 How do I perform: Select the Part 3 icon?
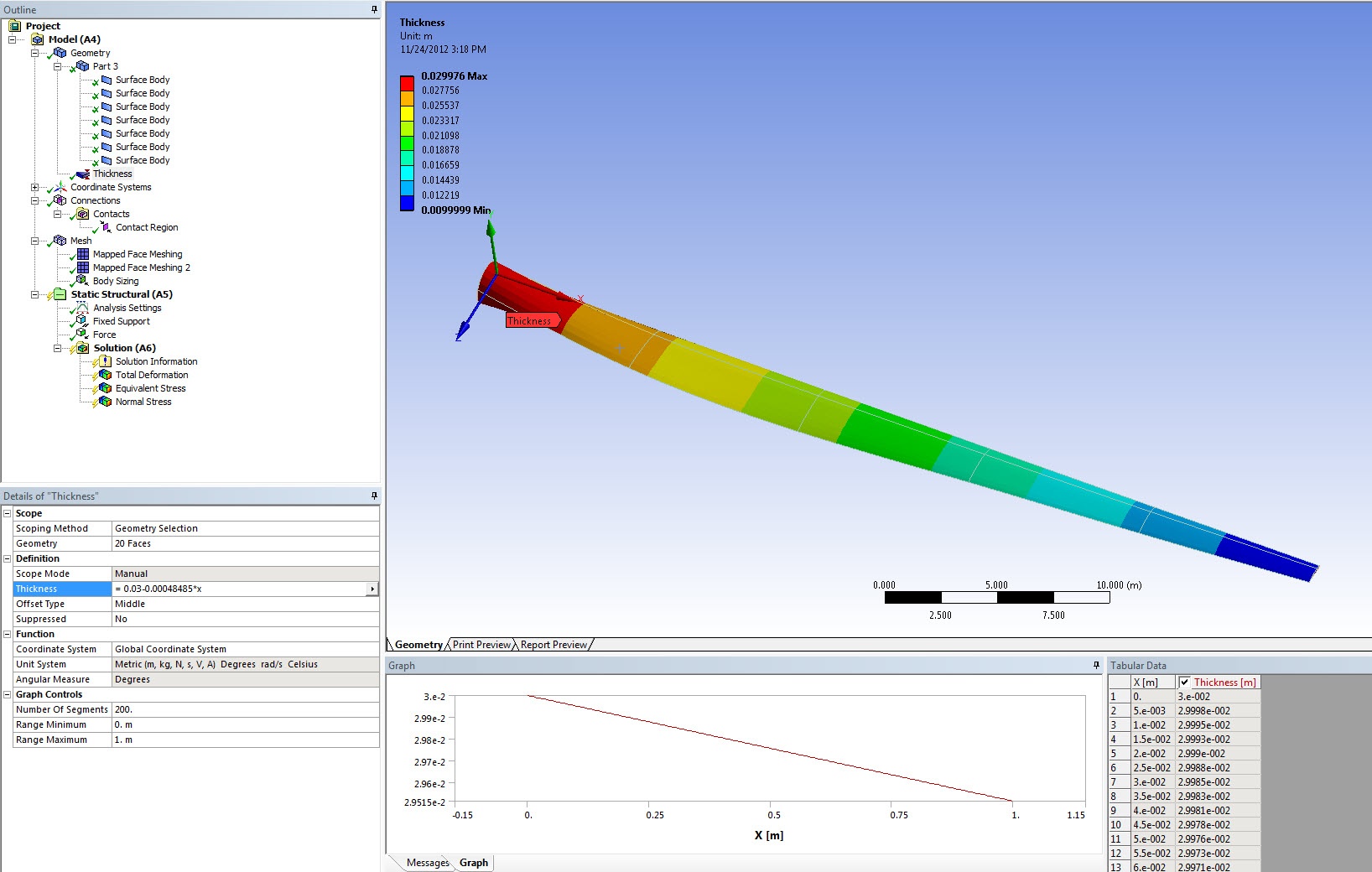tap(82, 66)
